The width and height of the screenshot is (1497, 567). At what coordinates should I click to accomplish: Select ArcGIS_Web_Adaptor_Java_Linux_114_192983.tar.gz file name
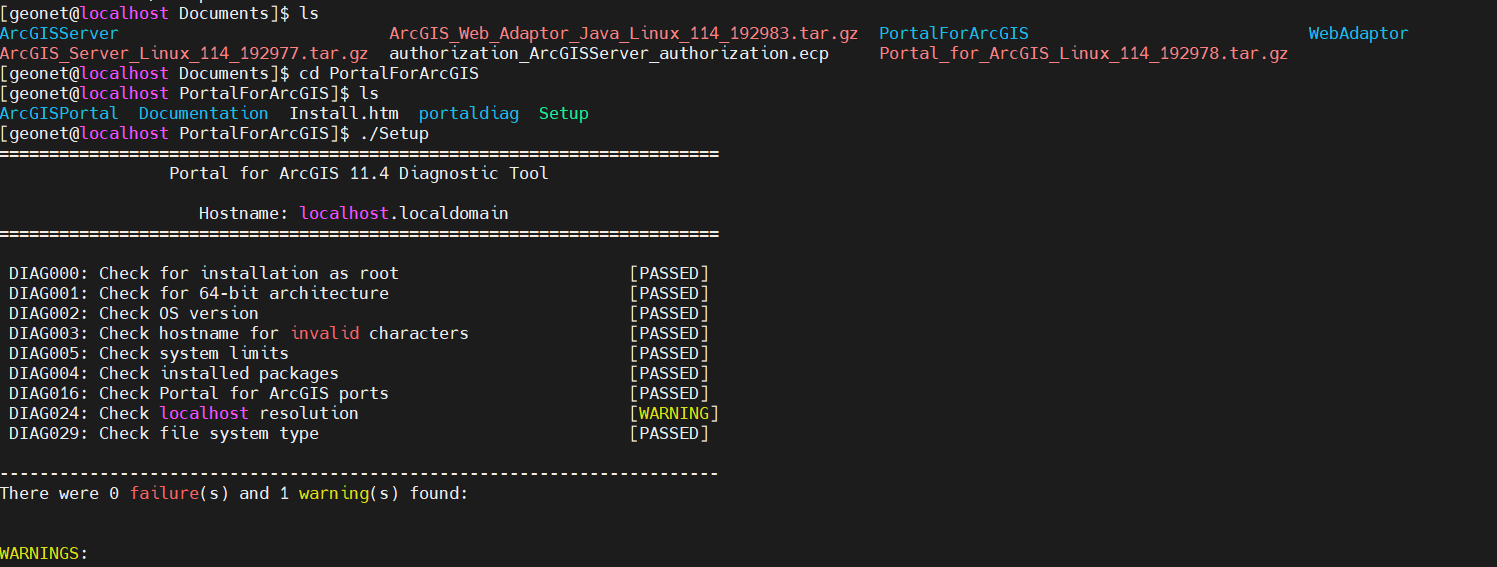(624, 34)
